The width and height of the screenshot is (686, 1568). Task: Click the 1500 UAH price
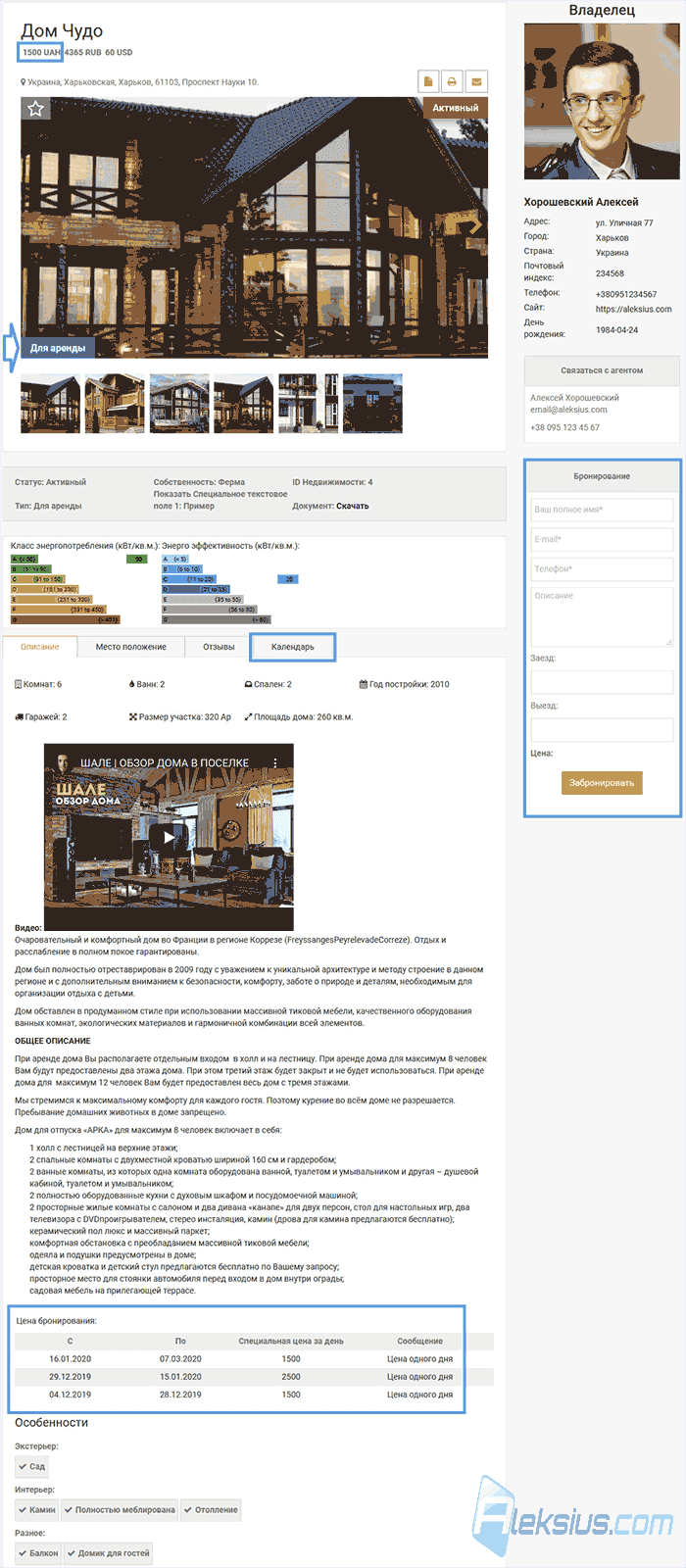click(41, 52)
